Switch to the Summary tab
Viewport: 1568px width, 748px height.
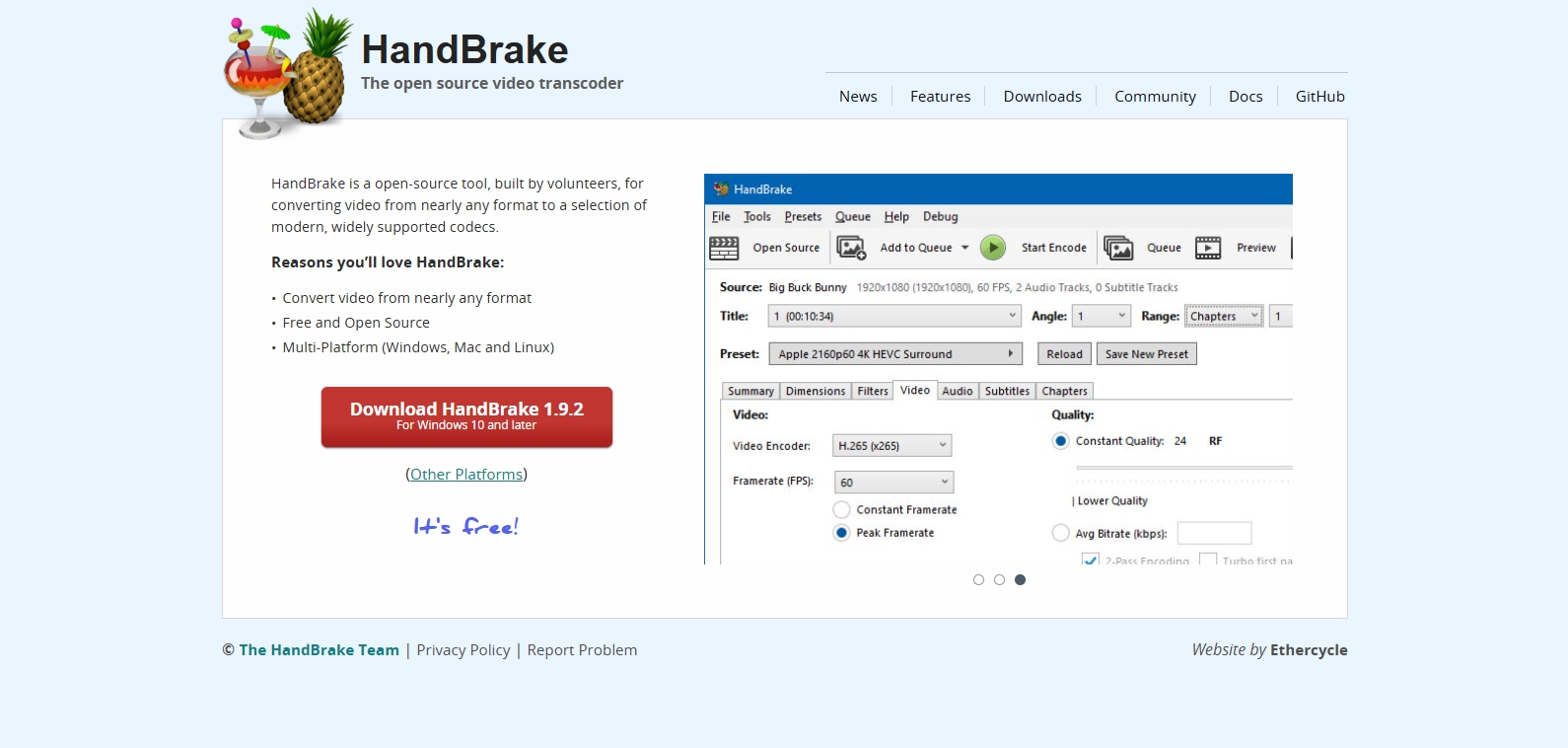[x=750, y=392]
